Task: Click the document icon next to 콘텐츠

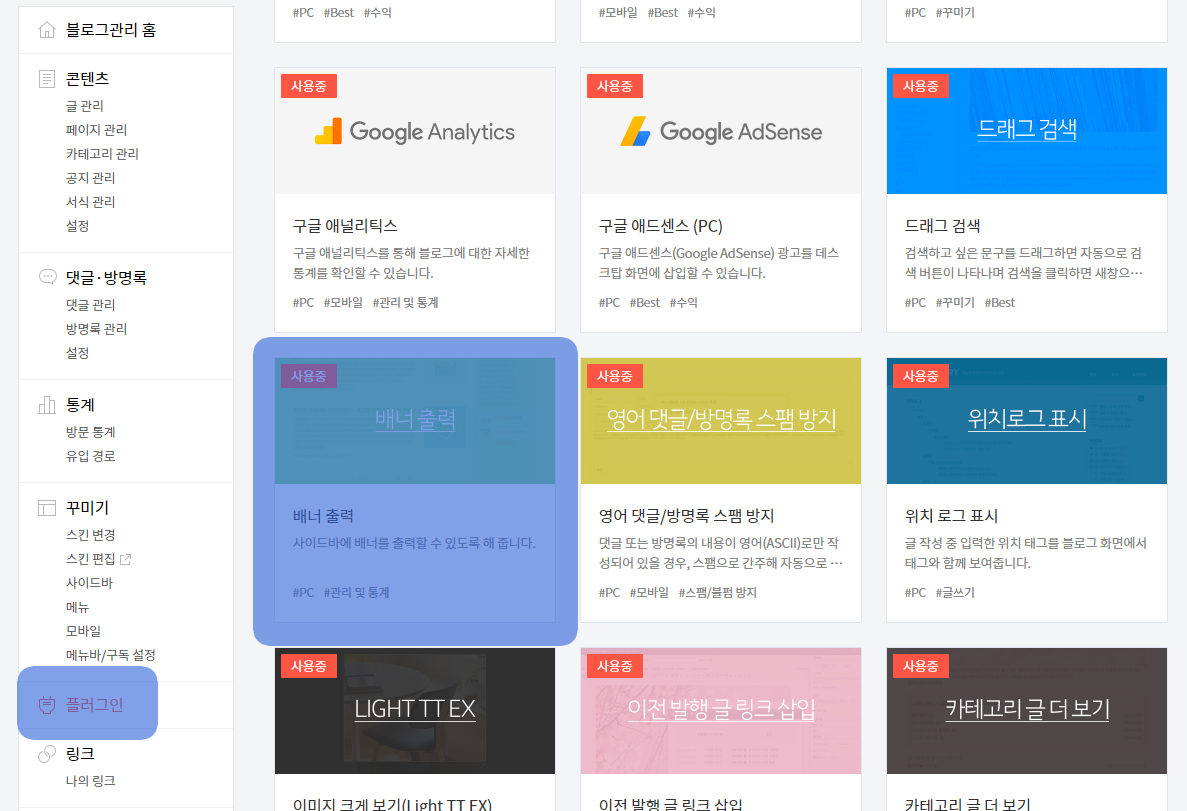Action: 47,79
